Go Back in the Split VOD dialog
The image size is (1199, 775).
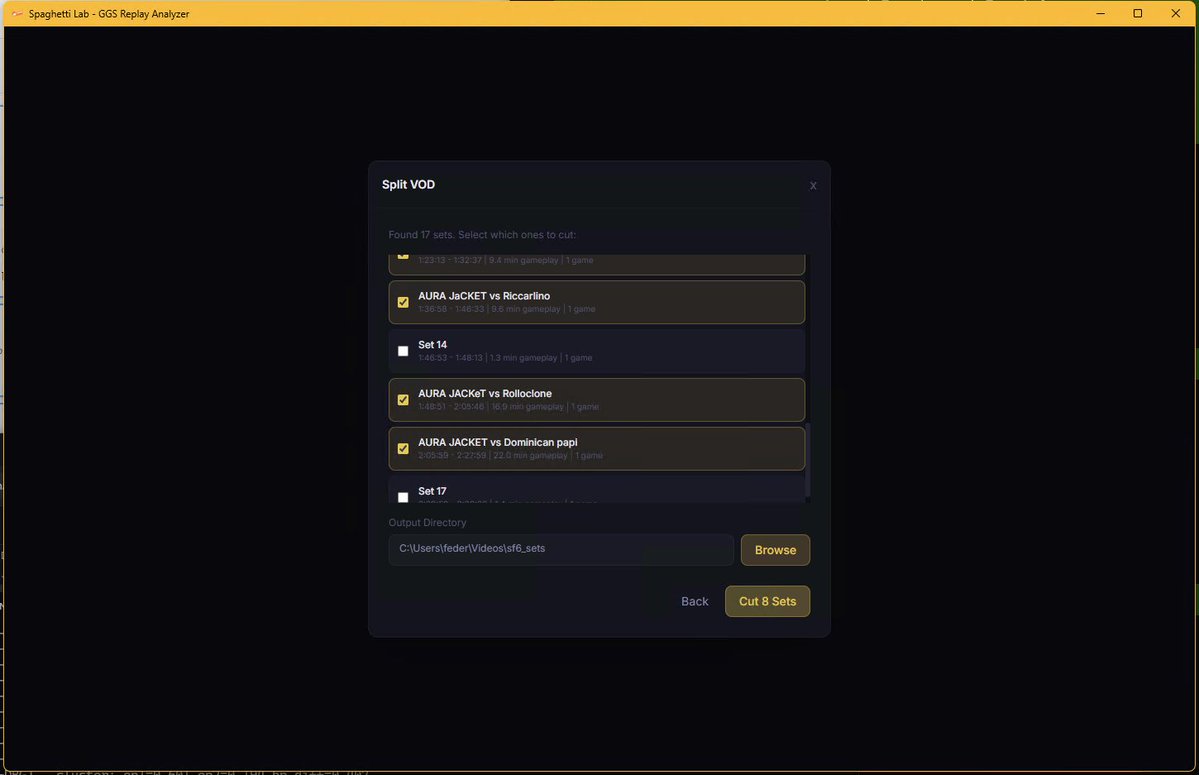point(694,602)
